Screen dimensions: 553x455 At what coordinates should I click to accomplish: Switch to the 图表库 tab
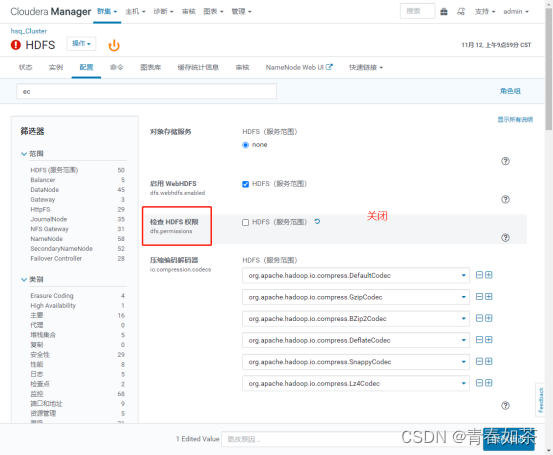(x=151, y=67)
